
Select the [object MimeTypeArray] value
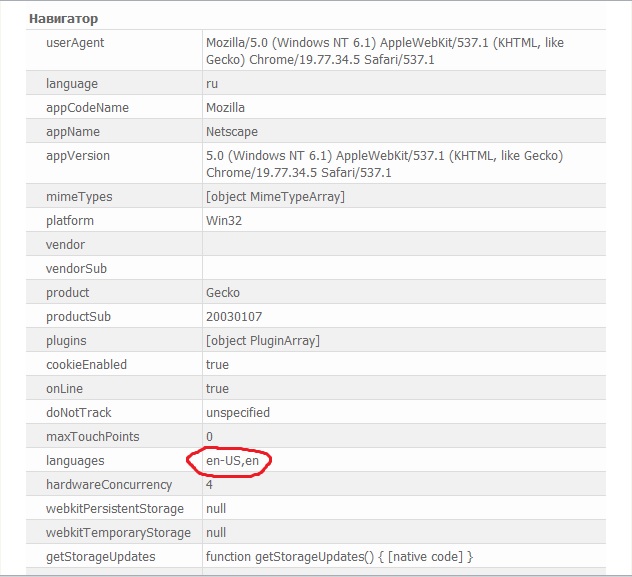point(275,197)
